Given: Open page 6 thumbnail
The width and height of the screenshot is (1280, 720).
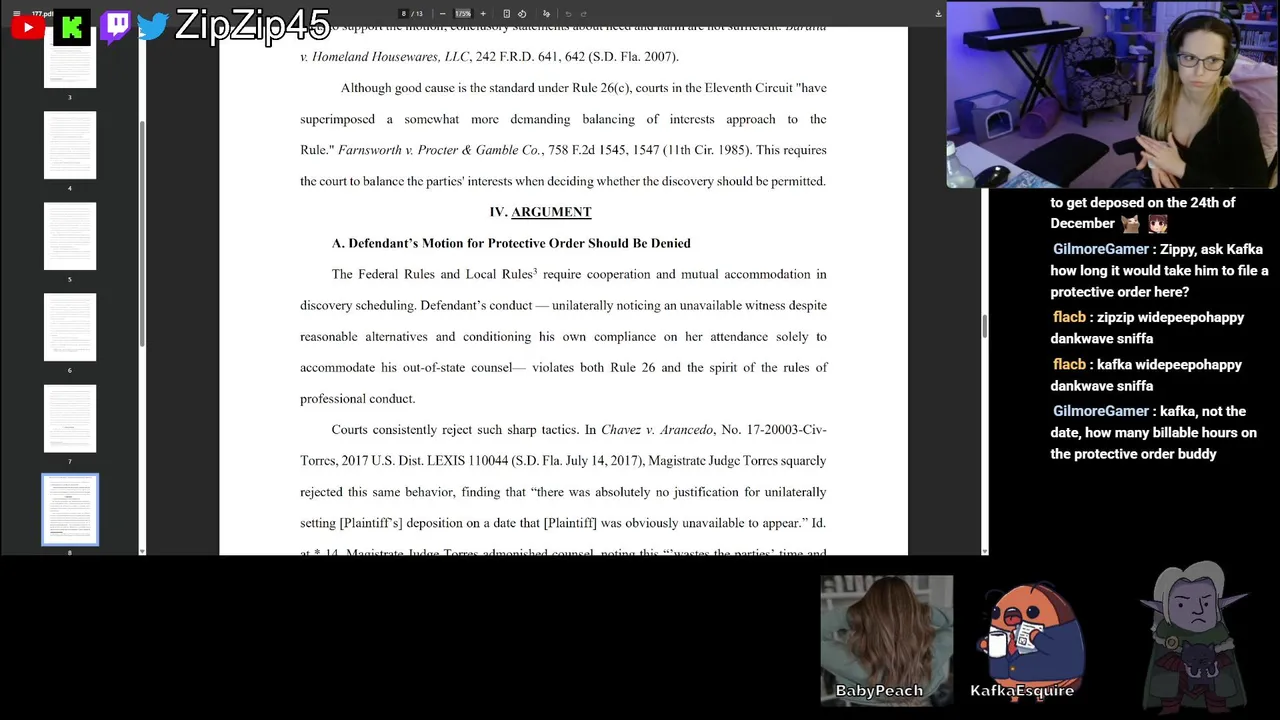Looking at the screenshot, I should coord(70,327).
